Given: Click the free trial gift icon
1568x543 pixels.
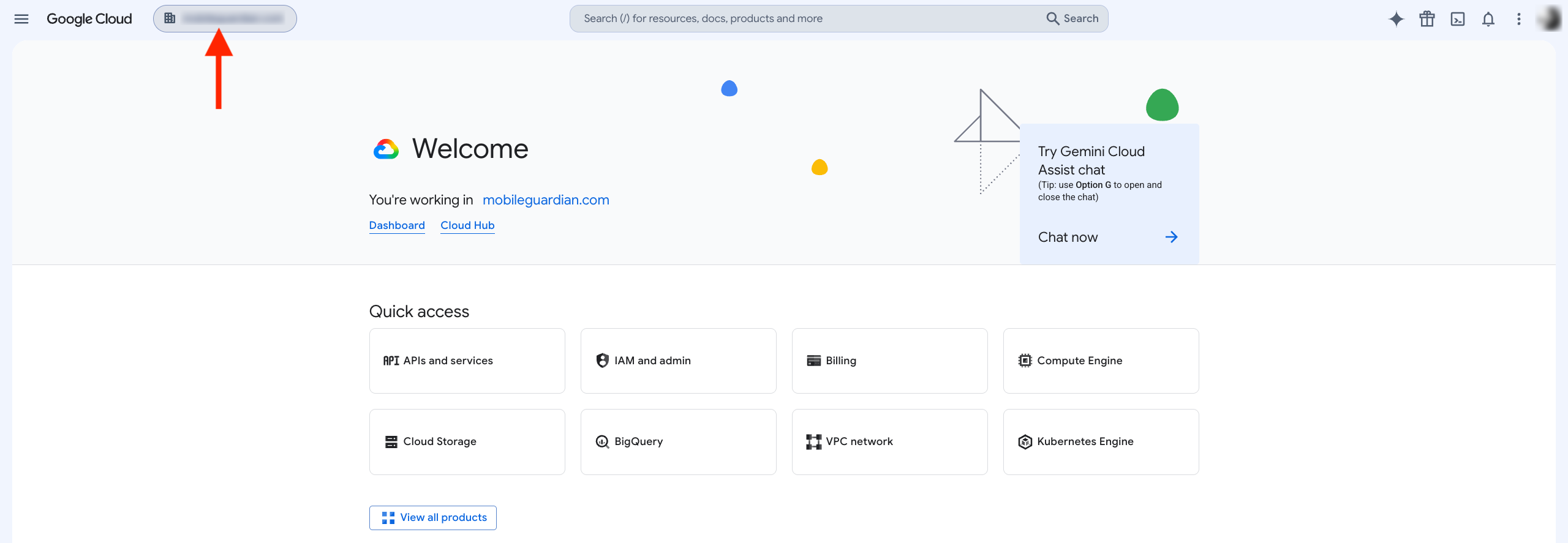Looking at the screenshot, I should pos(1427,19).
